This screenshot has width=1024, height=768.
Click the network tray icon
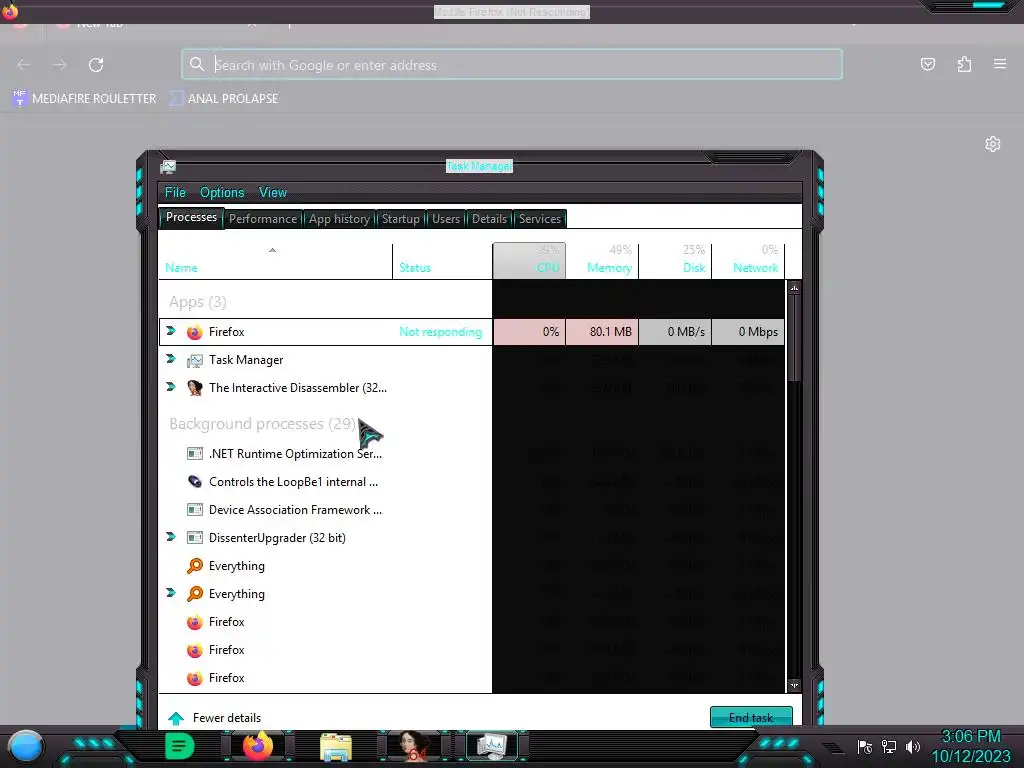(889, 746)
